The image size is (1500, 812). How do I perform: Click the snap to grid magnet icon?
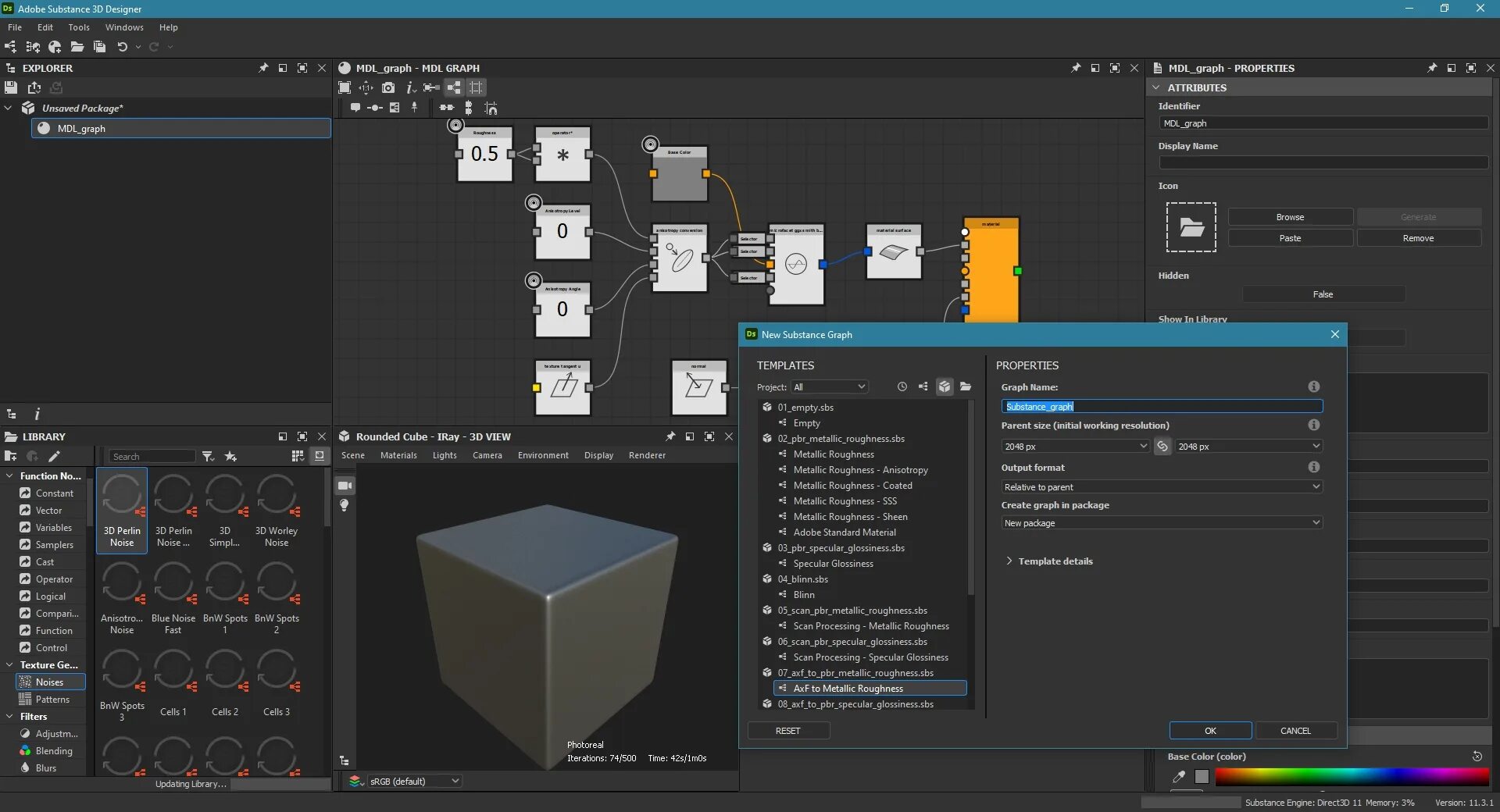[x=491, y=108]
